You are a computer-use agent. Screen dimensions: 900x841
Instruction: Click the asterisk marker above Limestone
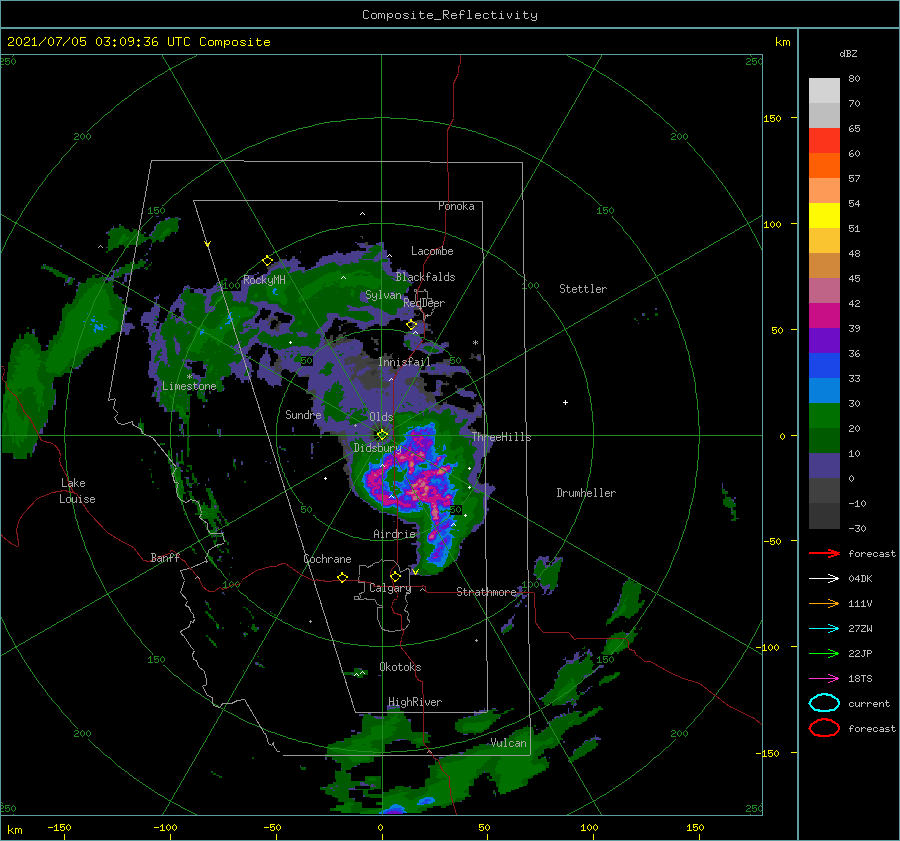pos(189,377)
